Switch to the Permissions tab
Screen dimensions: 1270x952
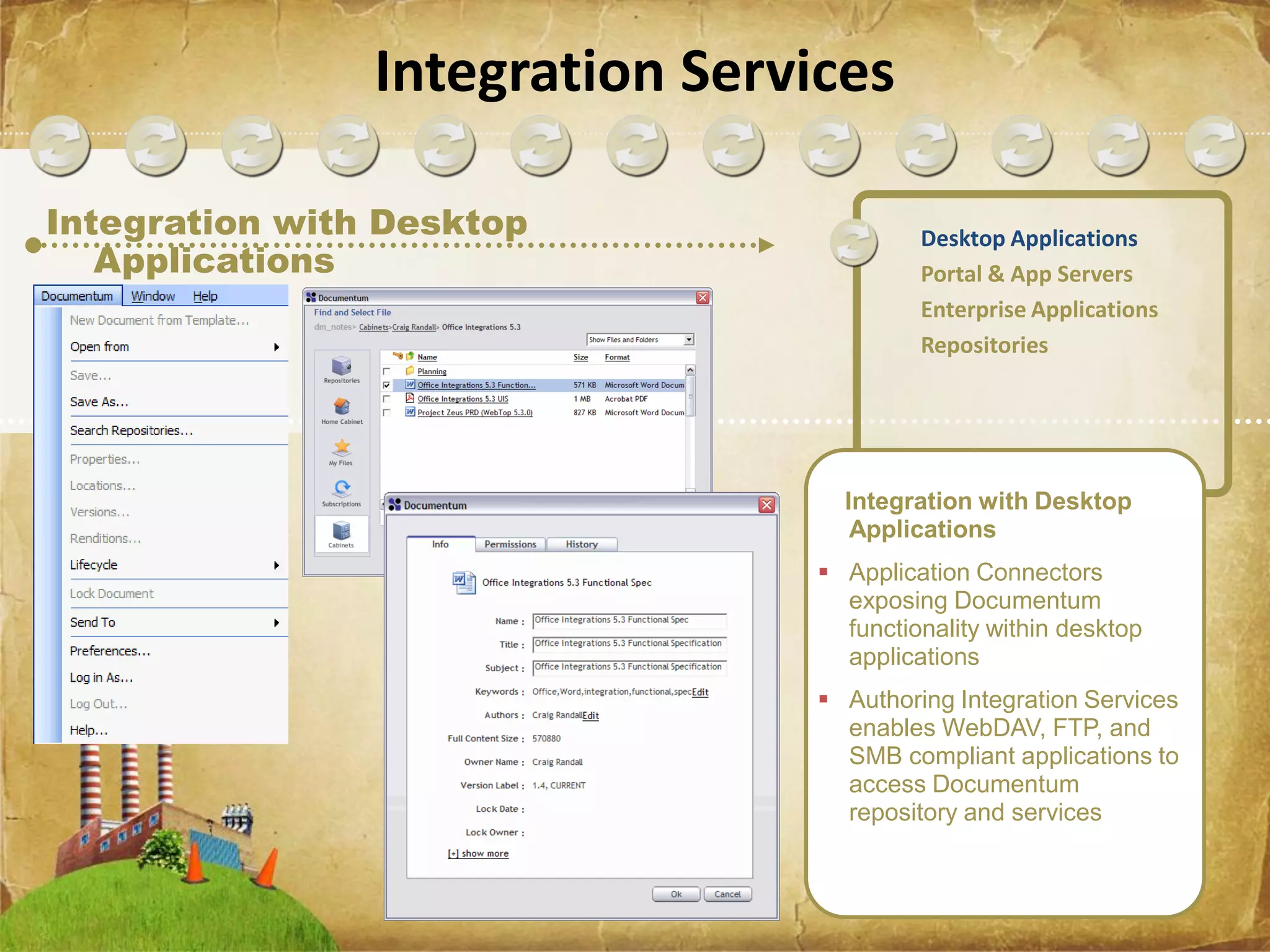pyautogui.click(x=510, y=544)
